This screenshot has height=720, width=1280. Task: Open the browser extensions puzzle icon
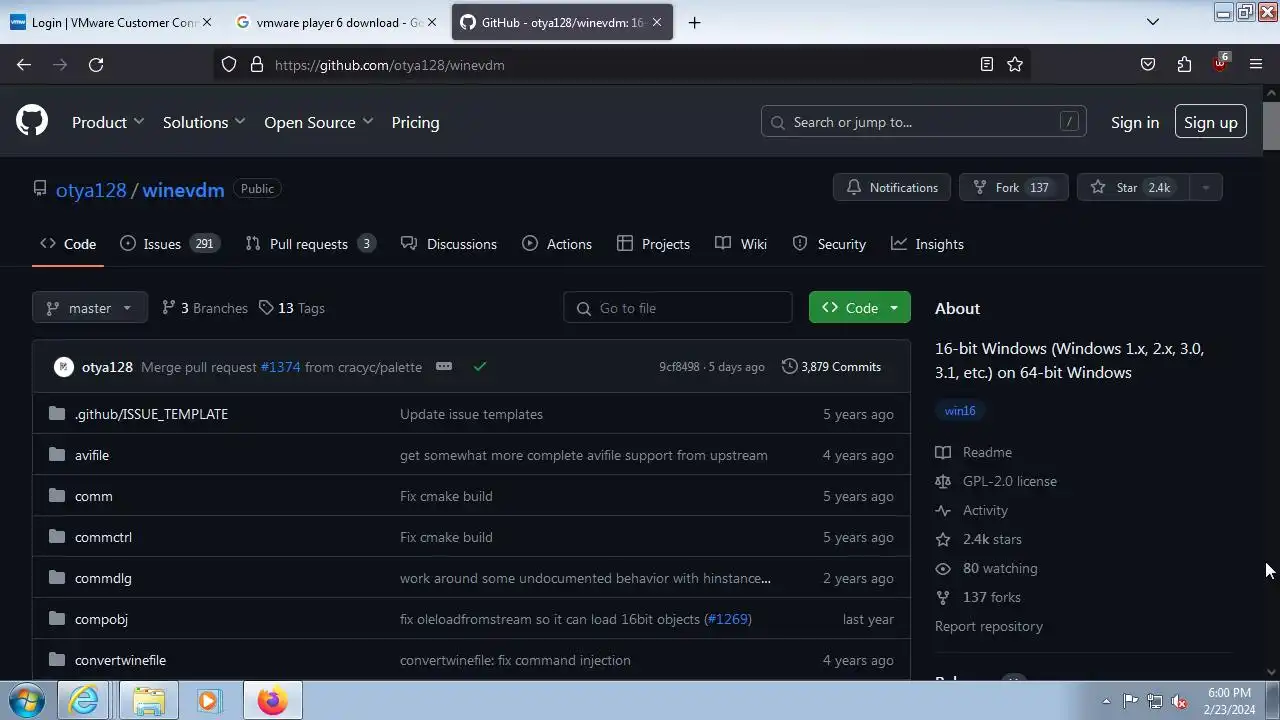[x=1184, y=65]
